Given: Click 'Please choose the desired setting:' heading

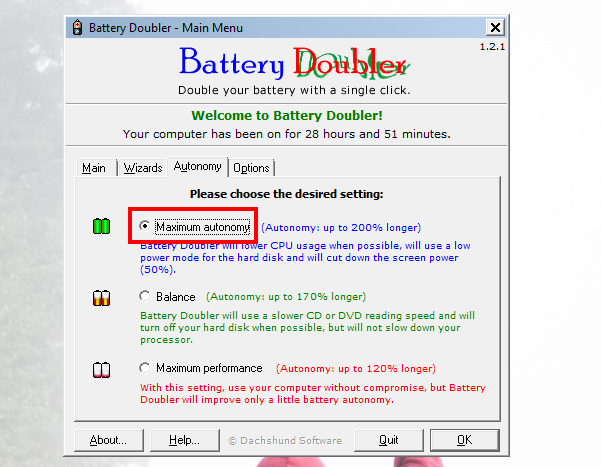Looking at the screenshot, I should coord(287,194).
